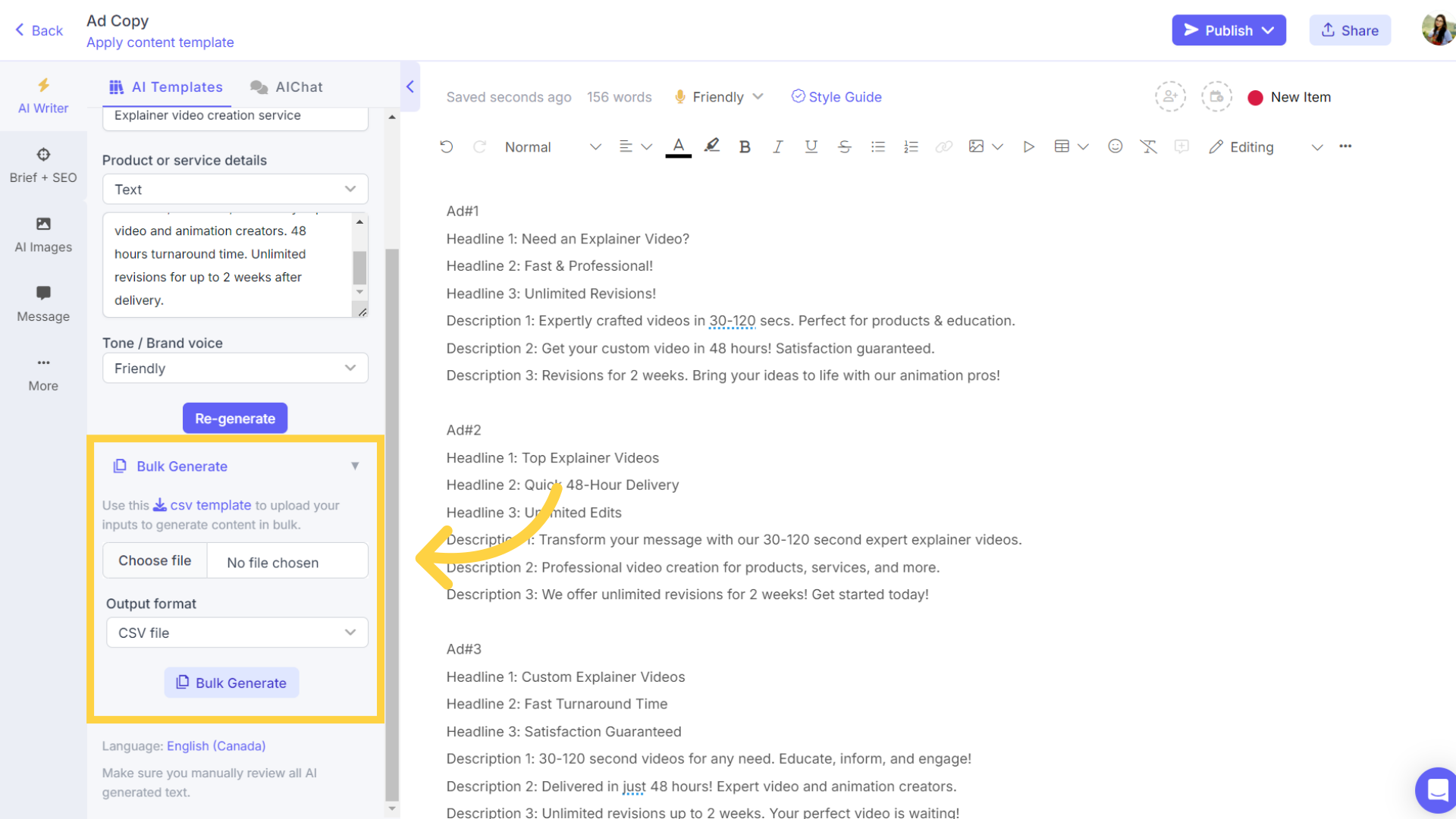Clear text formatting icon
This screenshot has height=819, width=1456.
click(x=1148, y=147)
